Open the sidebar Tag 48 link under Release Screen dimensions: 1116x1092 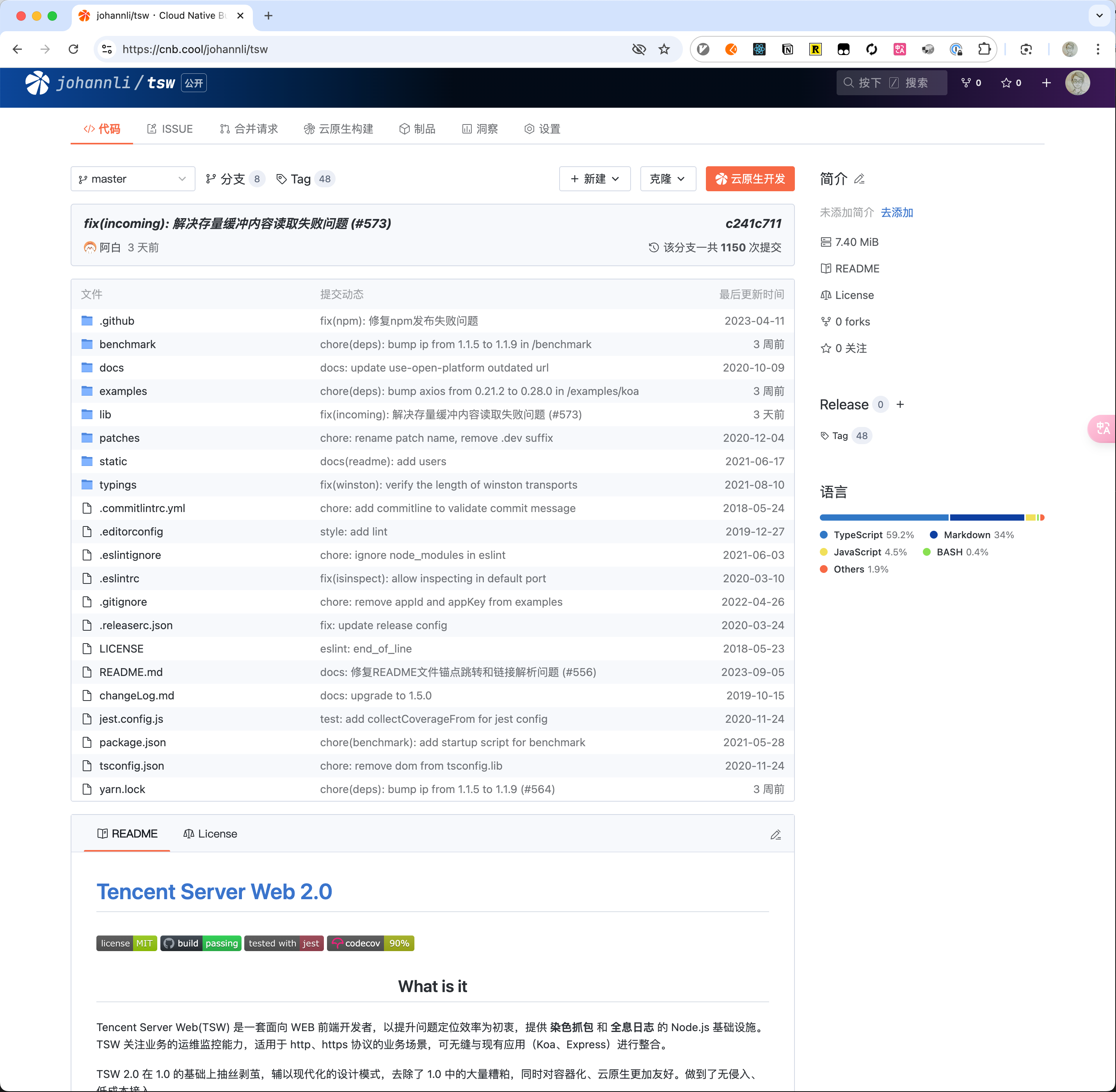pos(846,436)
